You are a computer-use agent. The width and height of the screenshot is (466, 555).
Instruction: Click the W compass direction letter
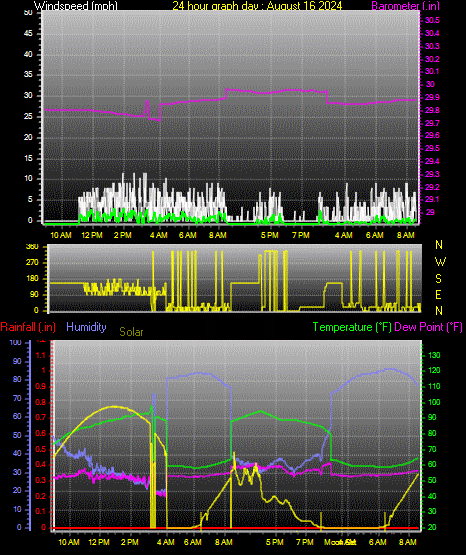coord(440,262)
